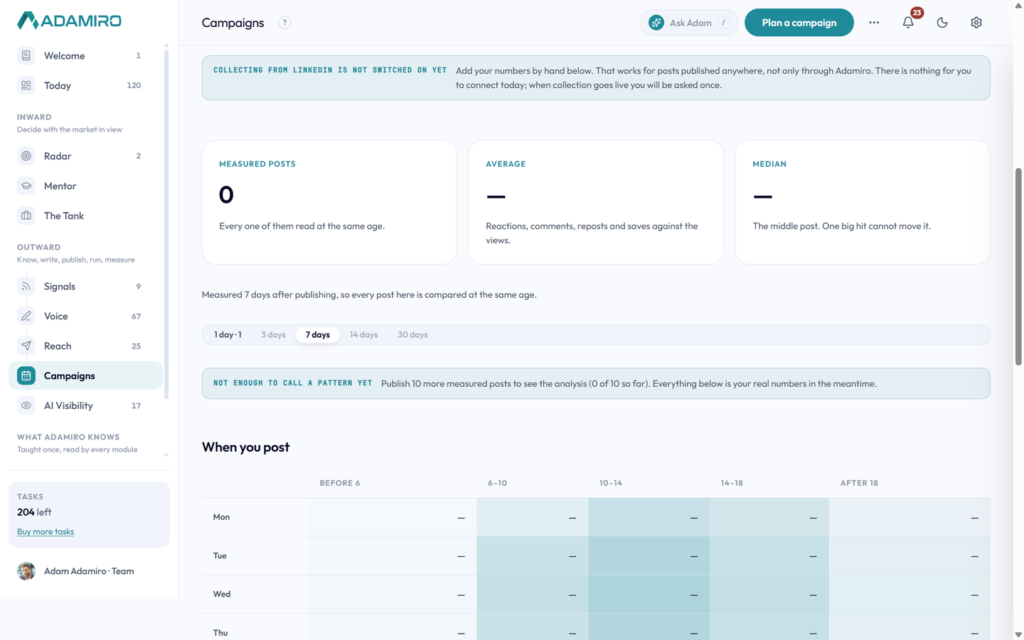The height and width of the screenshot is (640, 1024).
Task: Open the three-dot more options menu
Action: (874, 22)
